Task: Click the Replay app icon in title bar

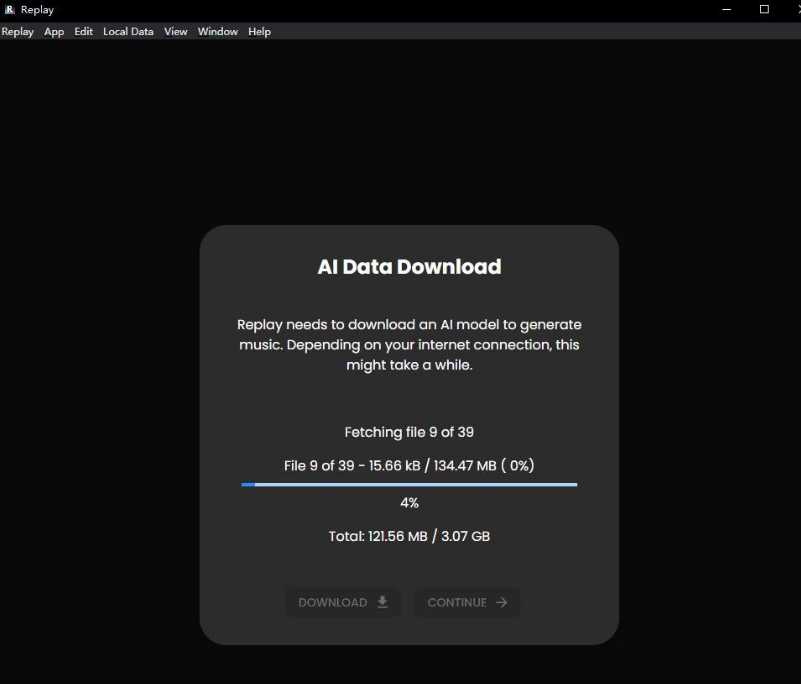Action: click(10, 9)
